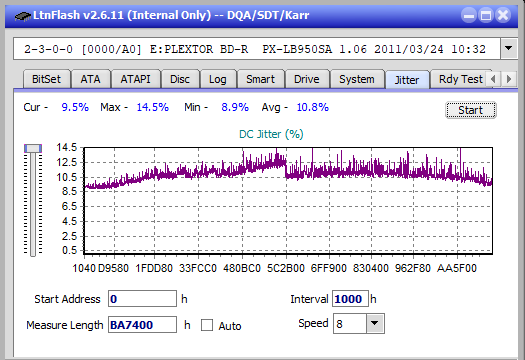Select the PLEXTOR BD-R drive field
This screenshot has height=360, width=525.
tap(257, 49)
